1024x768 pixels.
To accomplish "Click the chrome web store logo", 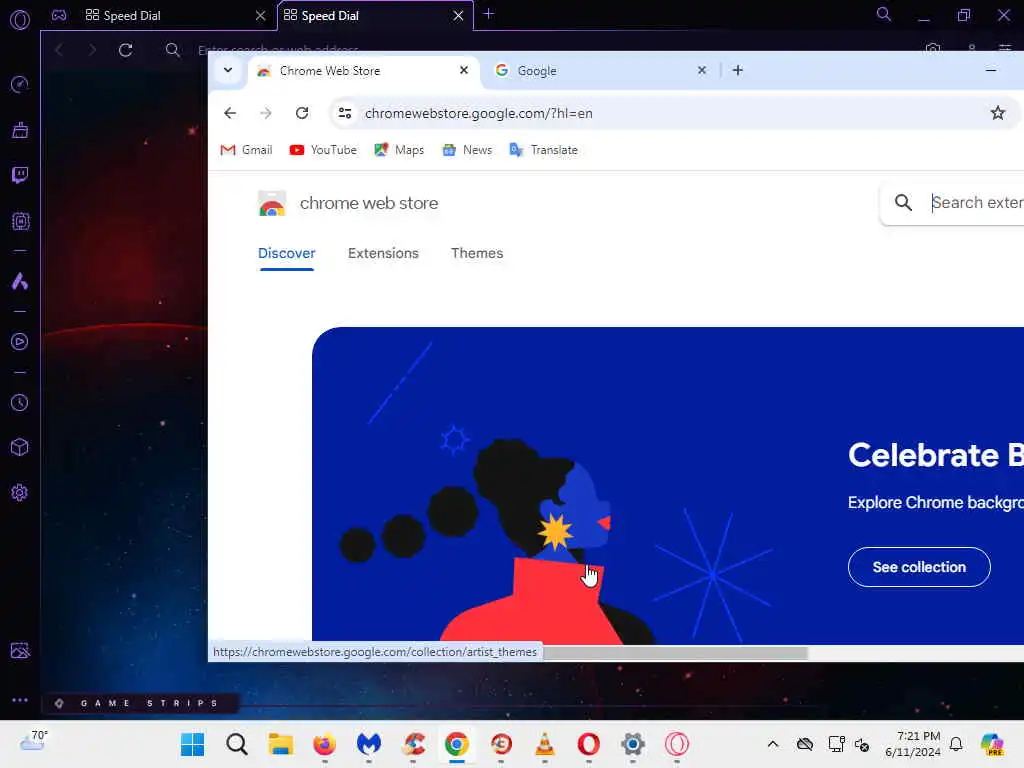I will [347, 203].
